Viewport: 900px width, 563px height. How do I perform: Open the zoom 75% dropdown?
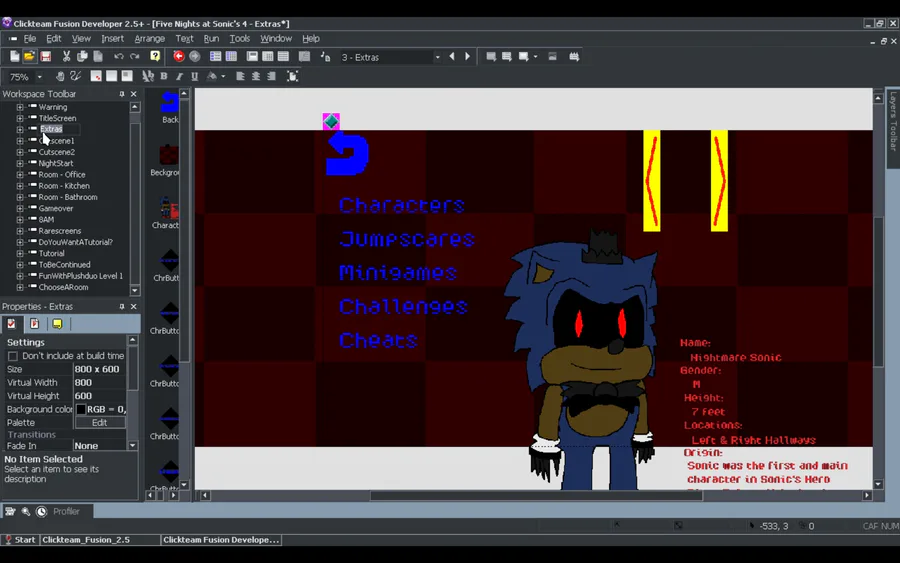(40, 77)
